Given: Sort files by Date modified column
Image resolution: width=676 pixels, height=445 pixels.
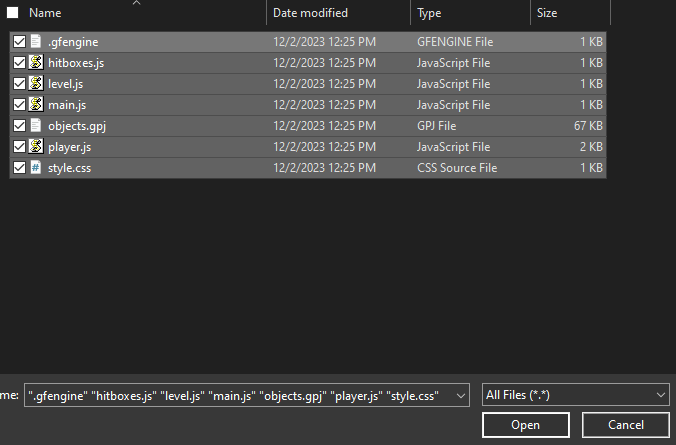Looking at the screenshot, I should 336,13.
